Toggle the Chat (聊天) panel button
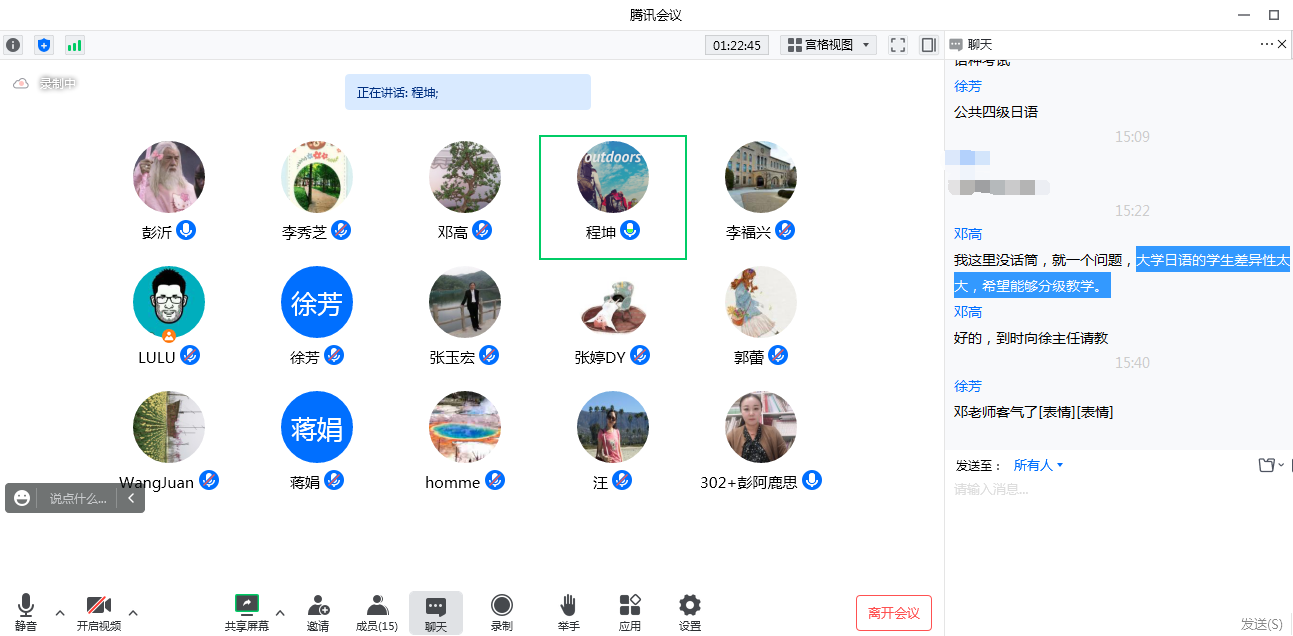The height and width of the screenshot is (636, 1293). click(x=435, y=612)
